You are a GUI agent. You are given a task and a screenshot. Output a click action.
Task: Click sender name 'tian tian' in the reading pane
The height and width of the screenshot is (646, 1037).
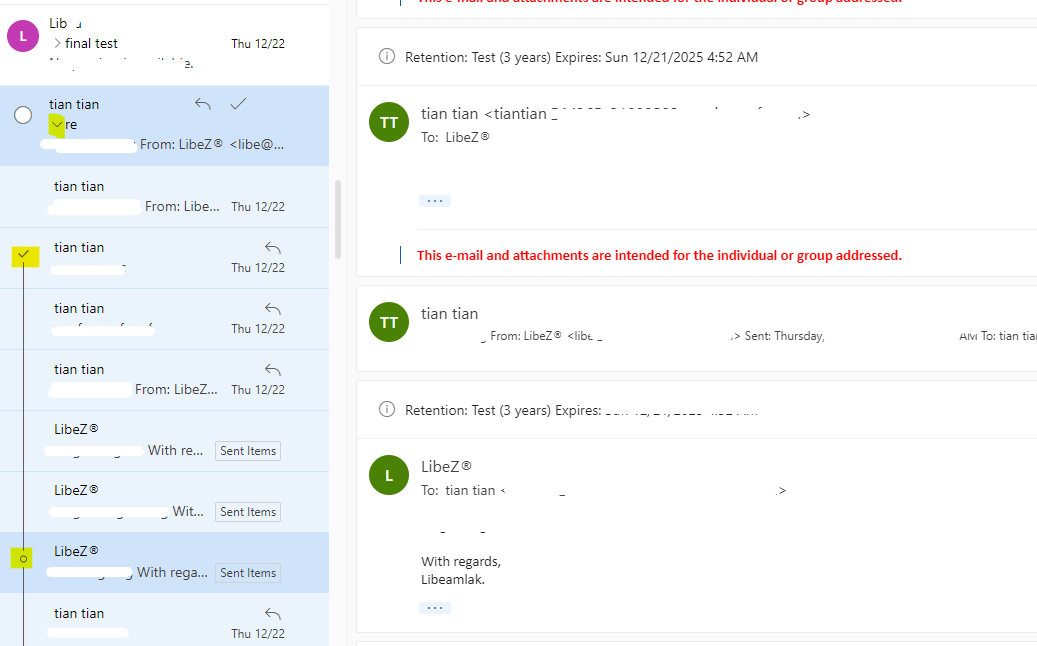[x=449, y=113]
